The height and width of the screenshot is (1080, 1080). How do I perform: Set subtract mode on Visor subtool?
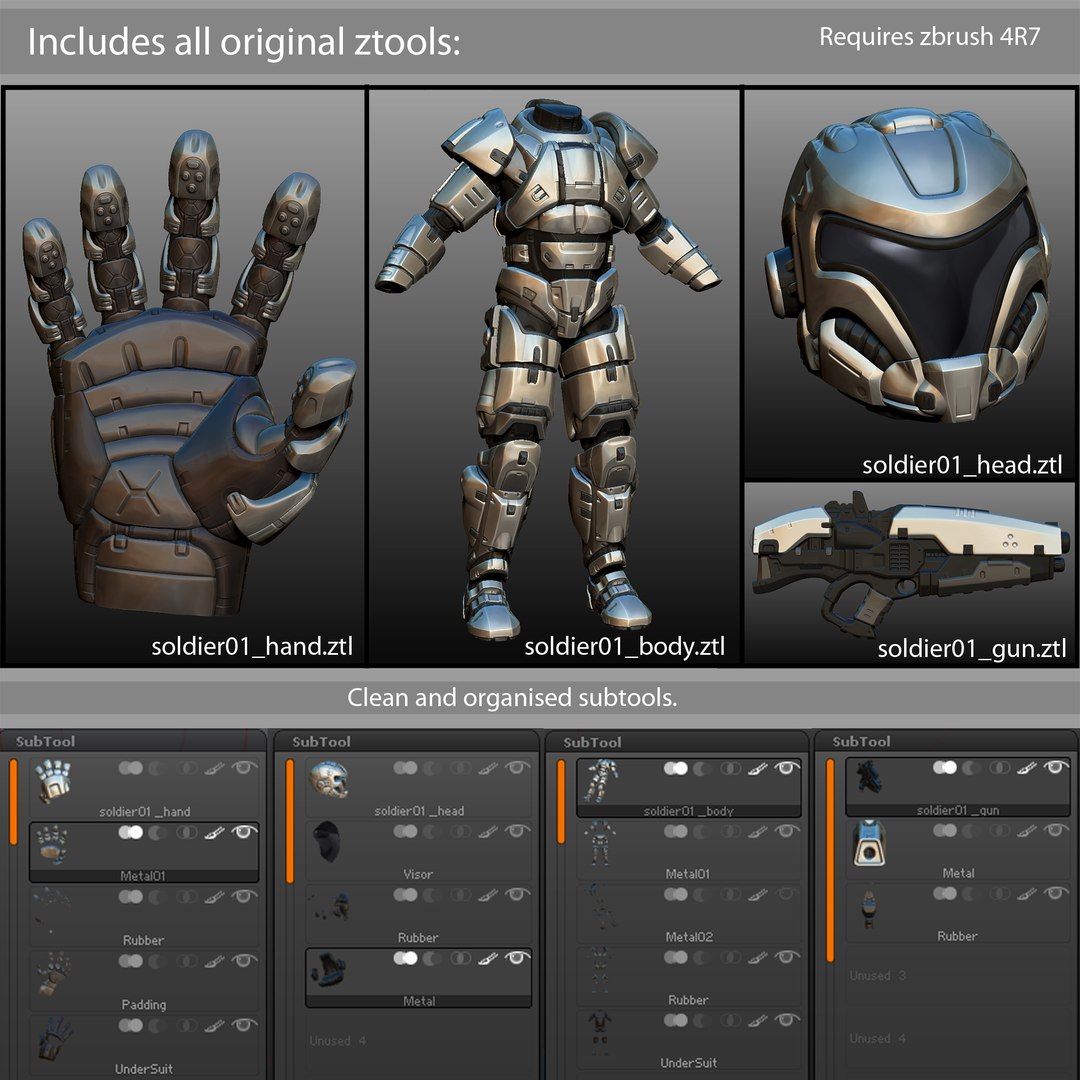(x=433, y=831)
